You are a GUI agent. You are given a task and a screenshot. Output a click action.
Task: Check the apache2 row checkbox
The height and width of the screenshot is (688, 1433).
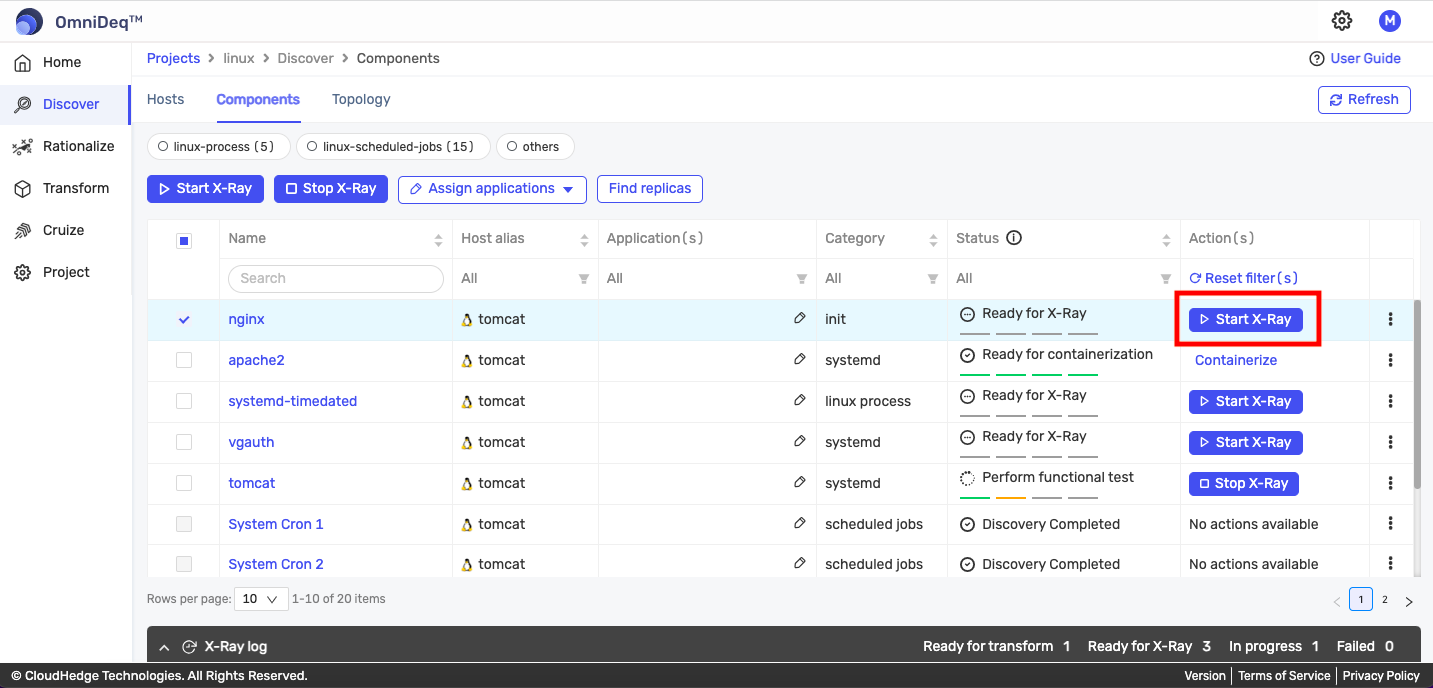tap(184, 360)
